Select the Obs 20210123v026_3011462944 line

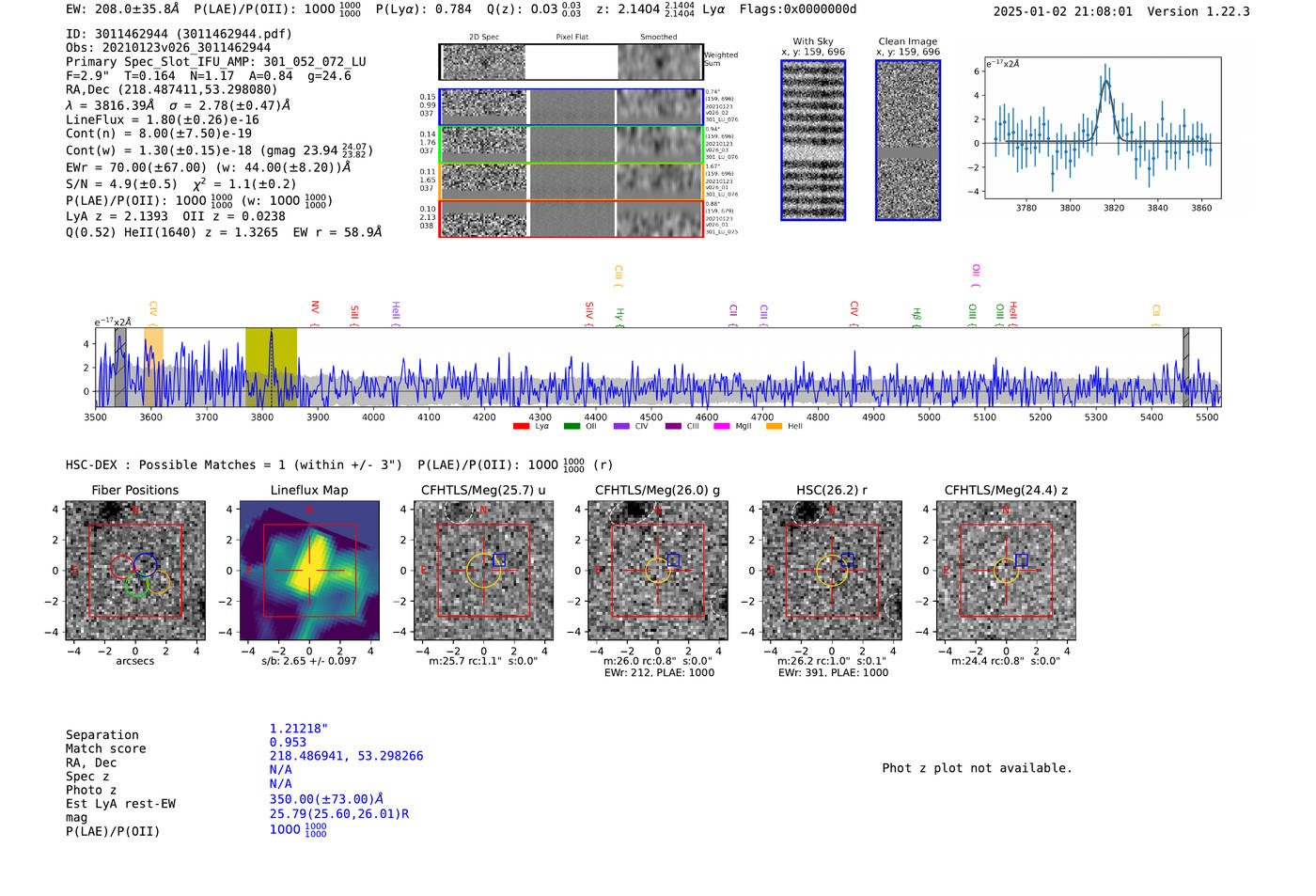[x=168, y=48]
